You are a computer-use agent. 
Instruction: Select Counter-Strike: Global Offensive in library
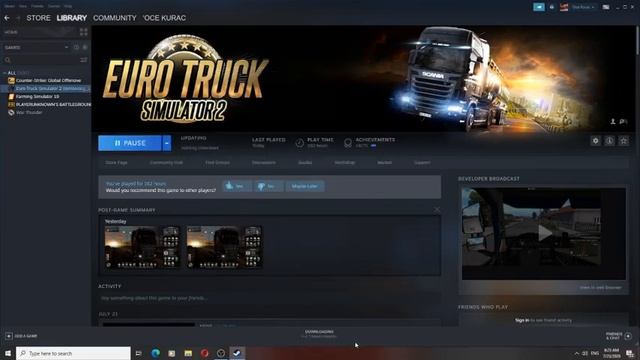48,80
